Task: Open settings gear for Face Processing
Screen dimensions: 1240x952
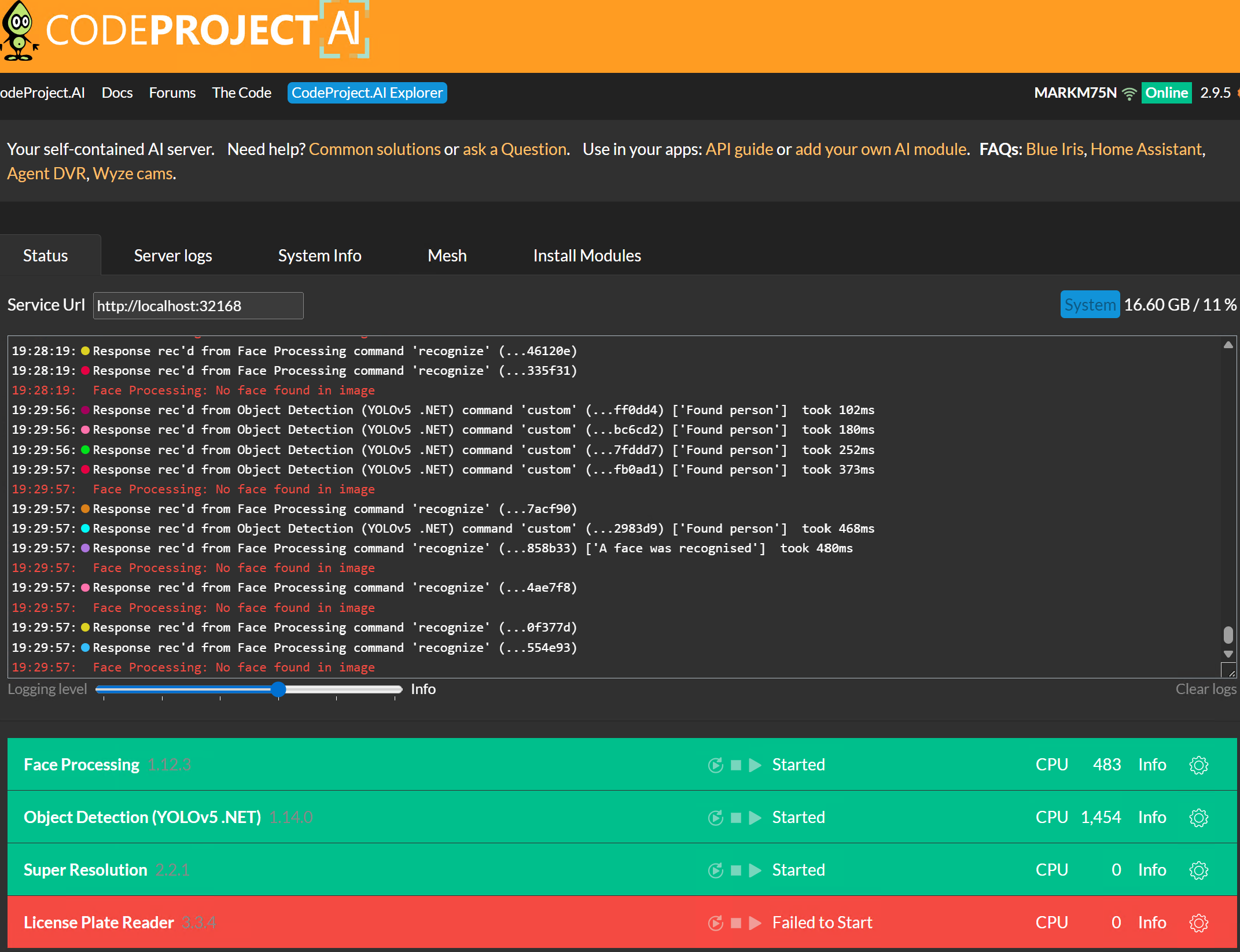Action: [1198, 765]
